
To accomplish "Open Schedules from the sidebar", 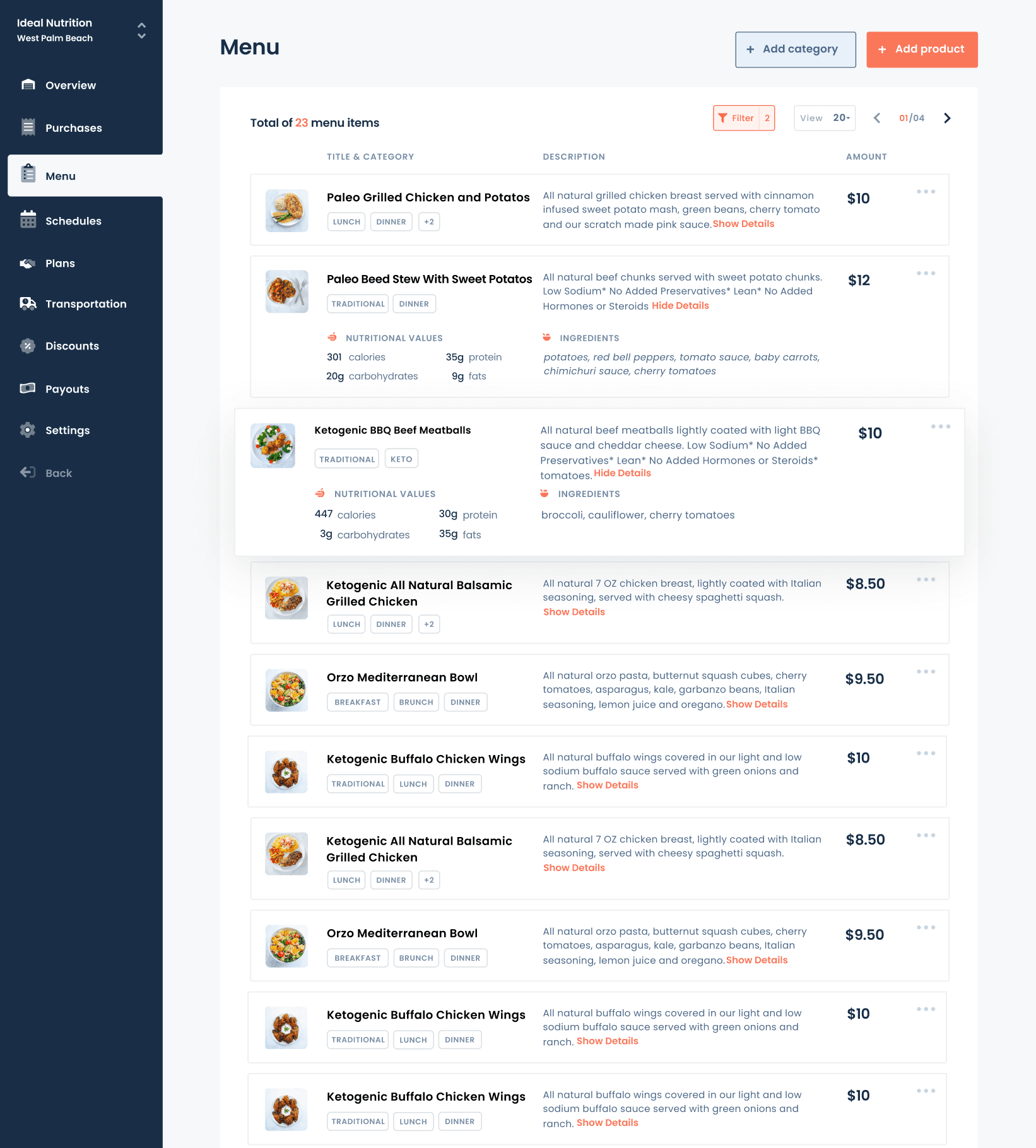I will pyautogui.click(x=73, y=221).
